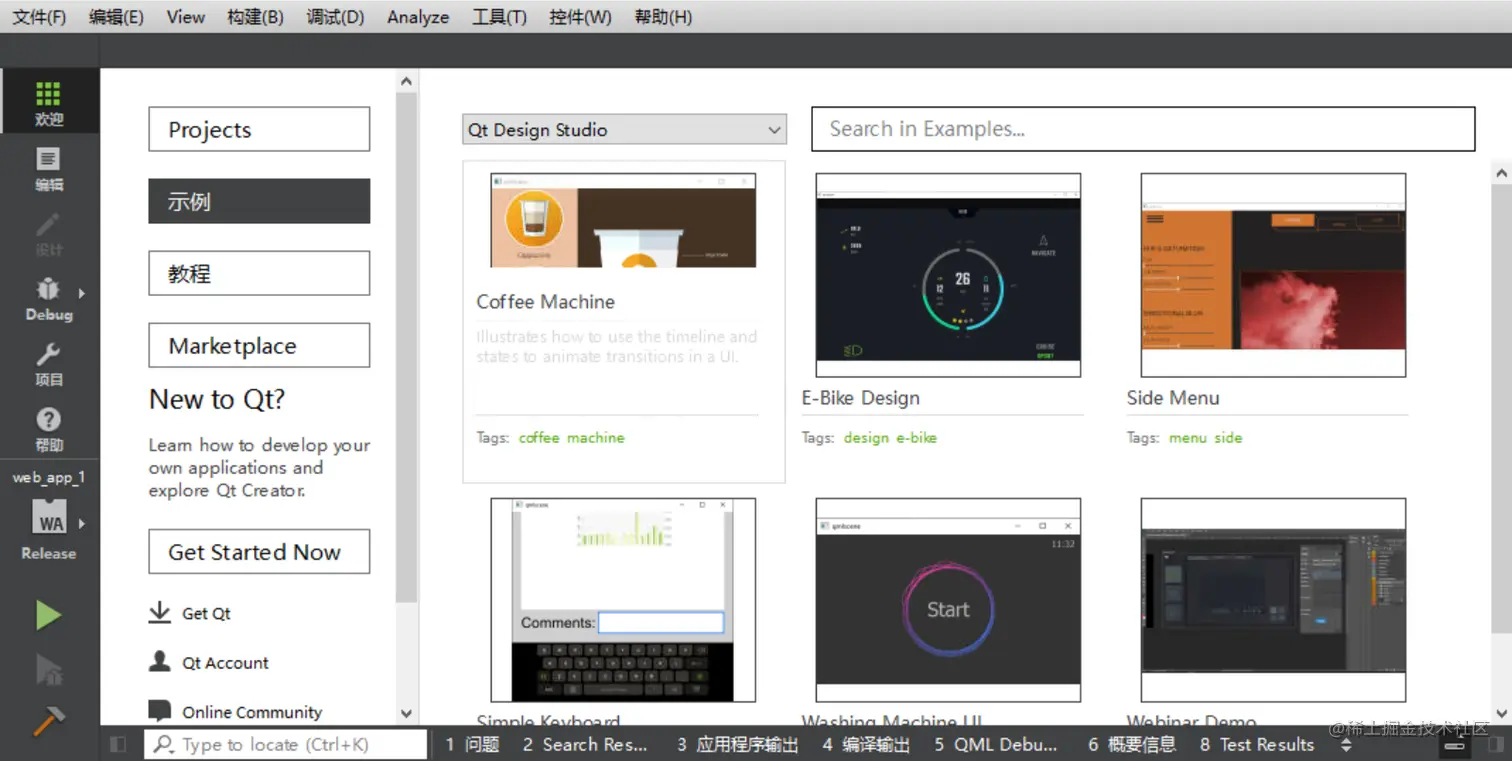Open the output panes selector arrows
This screenshot has height=761, width=1512.
[1346, 744]
